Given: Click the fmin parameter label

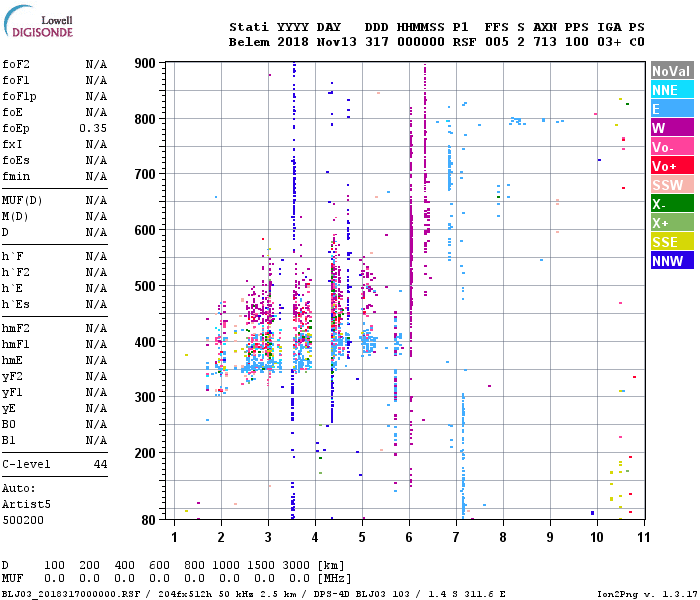Looking at the screenshot, I should pos(16,176).
